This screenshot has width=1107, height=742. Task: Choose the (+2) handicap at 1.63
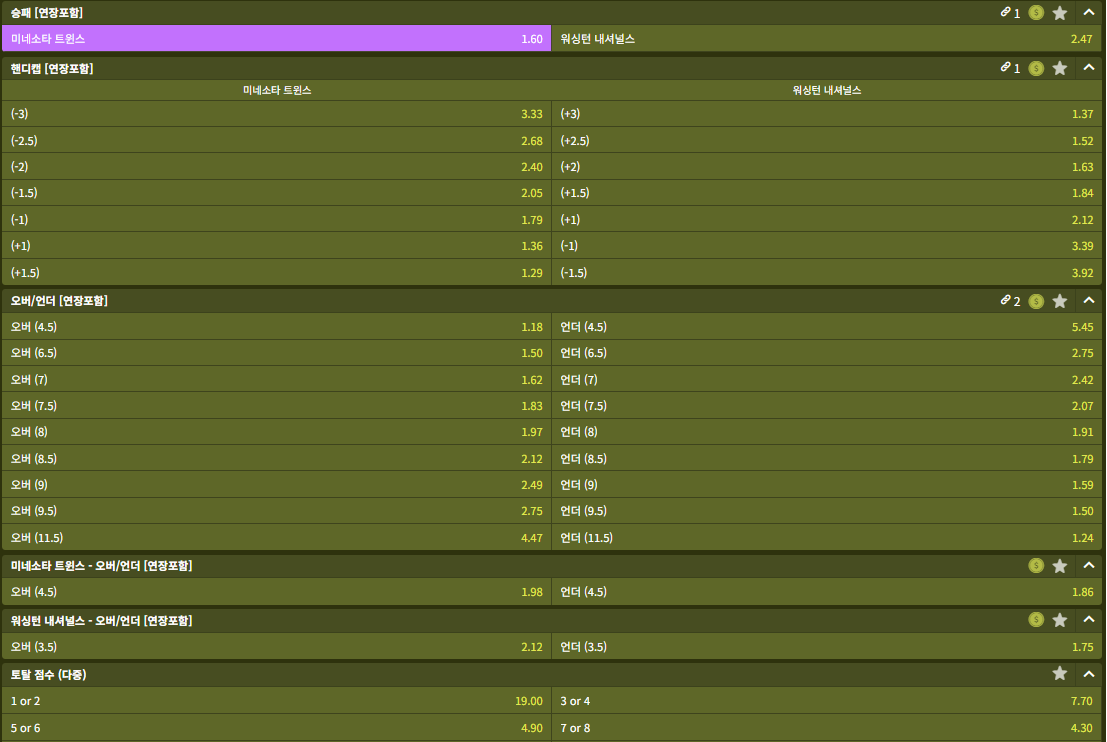[827, 167]
